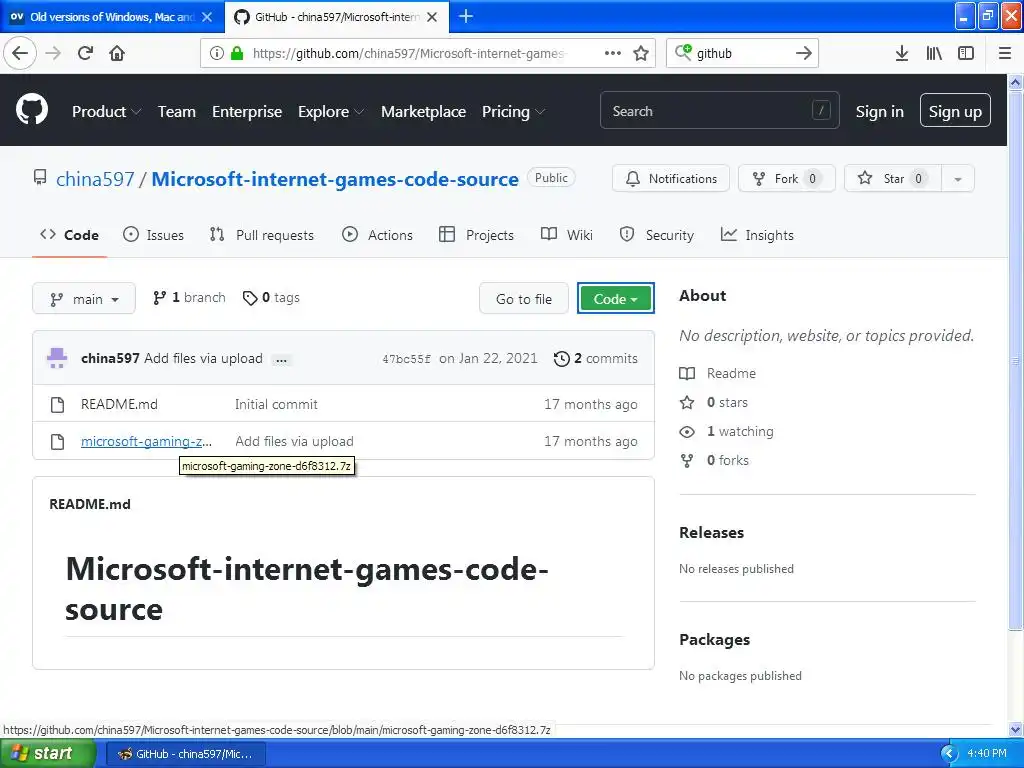This screenshot has width=1024, height=768.
Task: Open a new browser tab with plus
Action: (x=466, y=16)
